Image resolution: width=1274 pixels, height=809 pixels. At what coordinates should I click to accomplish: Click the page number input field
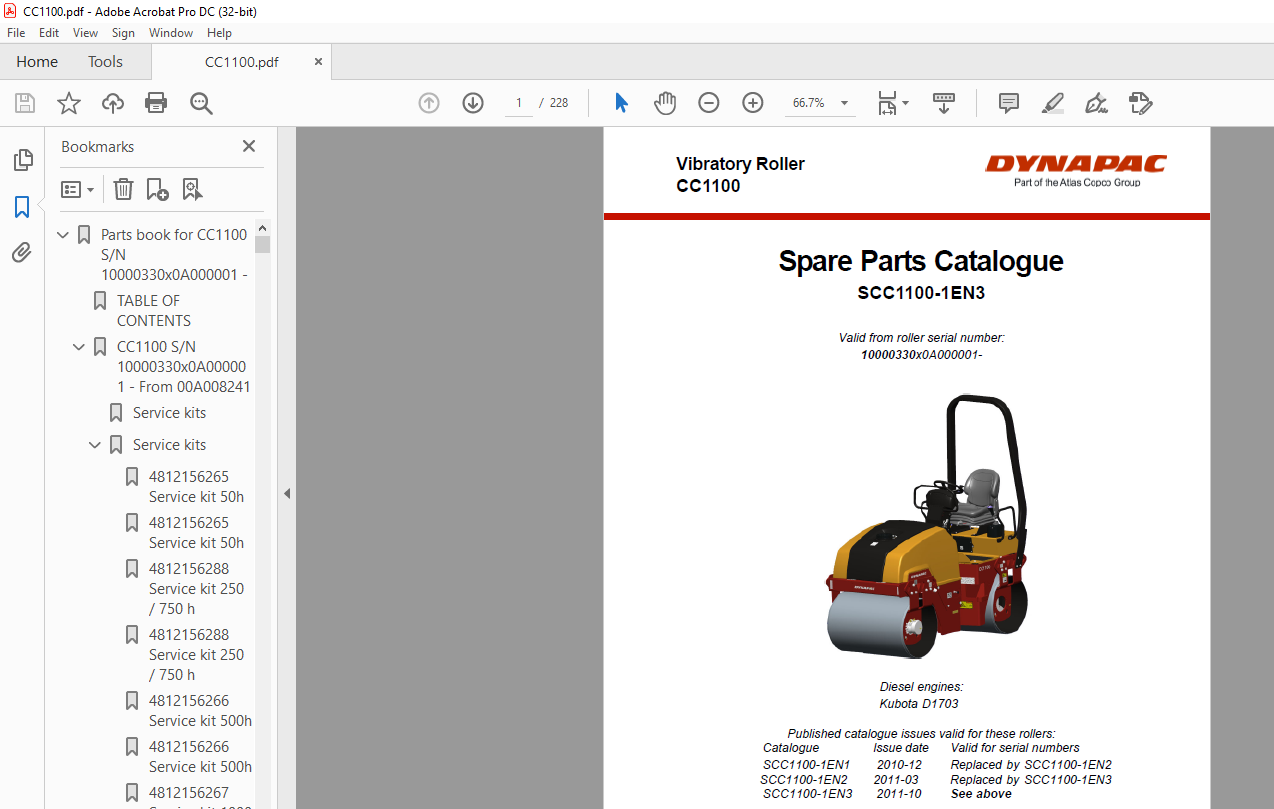[x=519, y=103]
